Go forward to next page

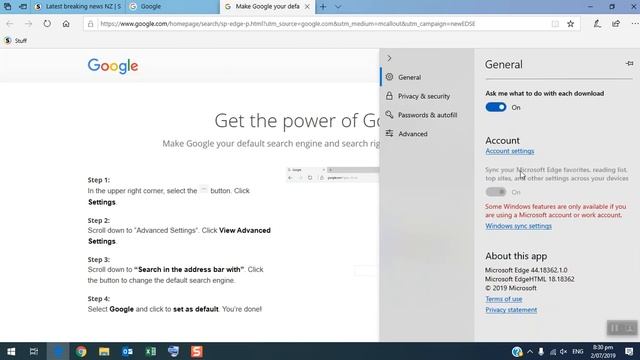[28, 24]
